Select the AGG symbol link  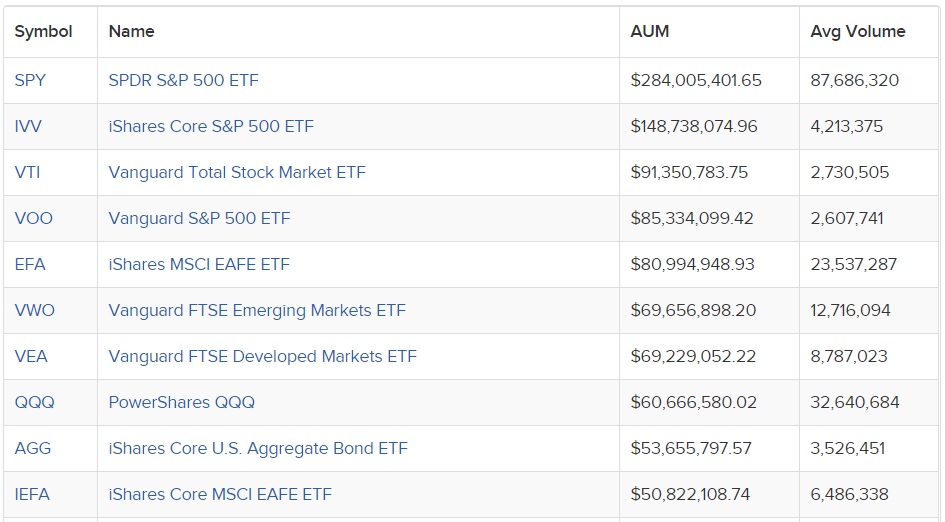[x=33, y=448]
